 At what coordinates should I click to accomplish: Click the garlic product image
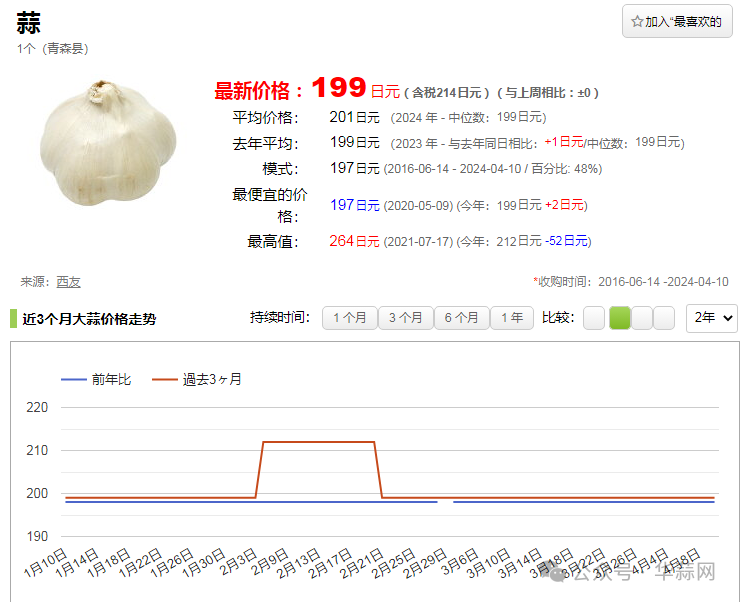[108, 142]
